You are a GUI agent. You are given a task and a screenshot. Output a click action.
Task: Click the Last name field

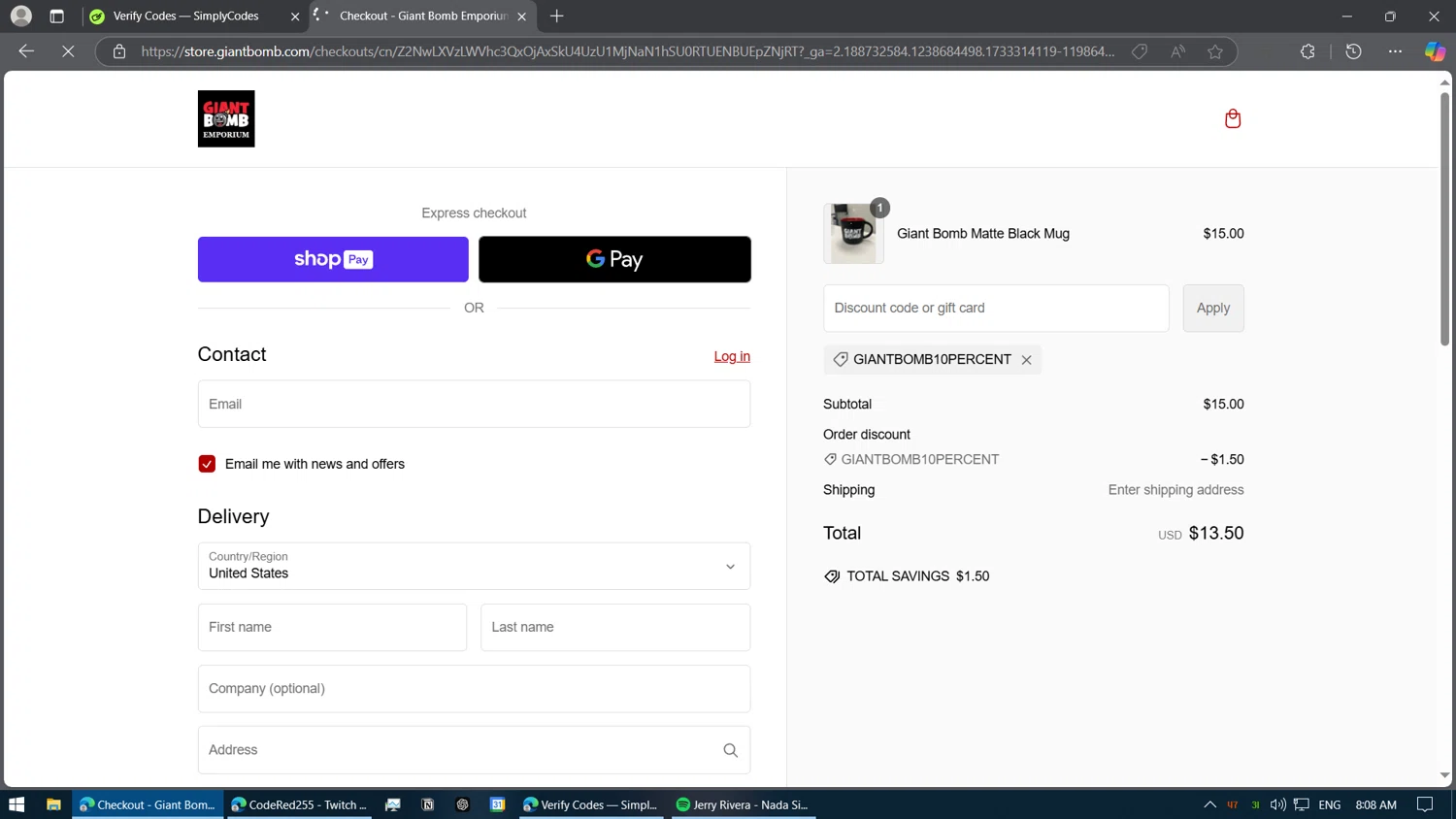[615, 627]
